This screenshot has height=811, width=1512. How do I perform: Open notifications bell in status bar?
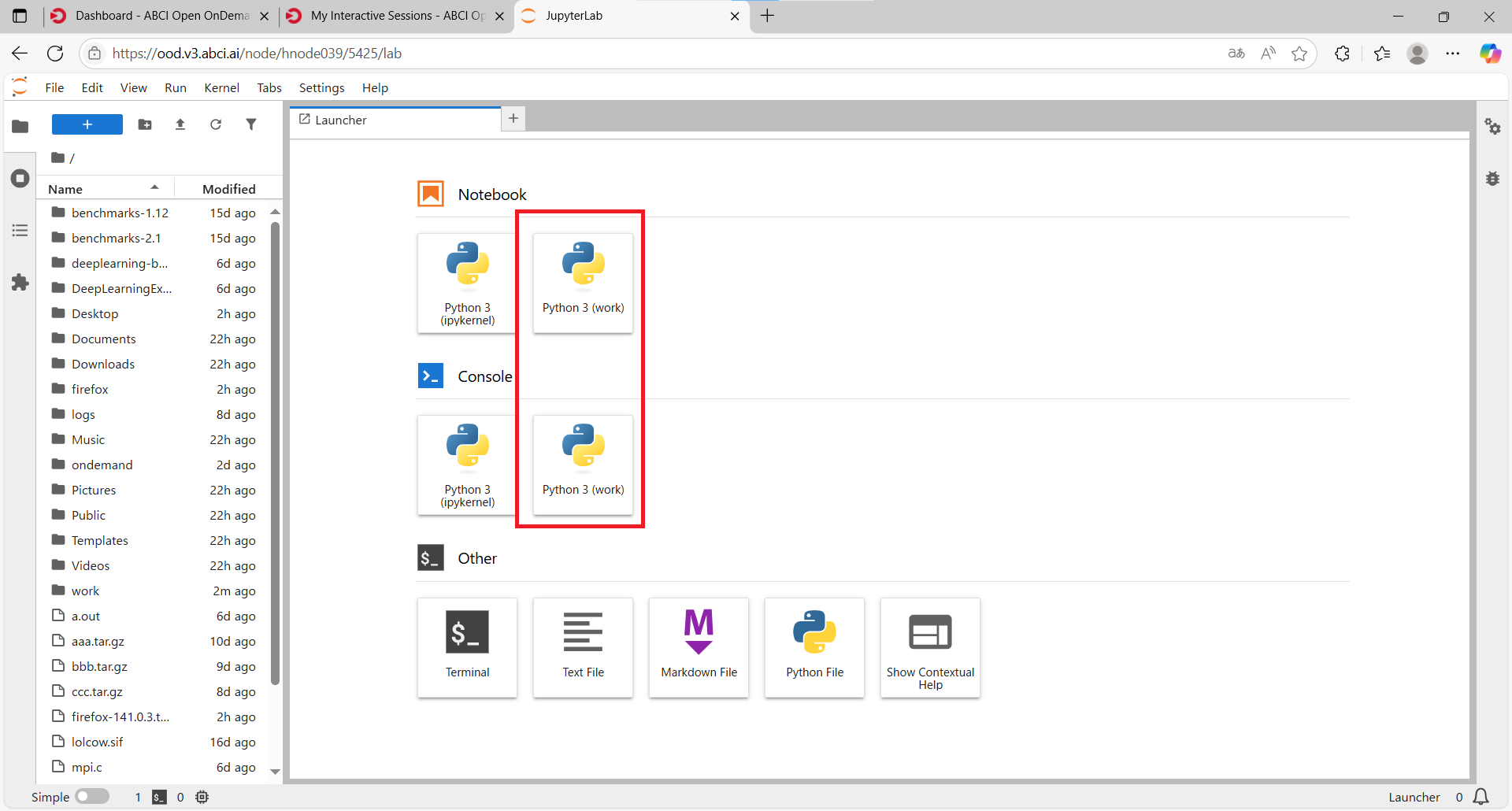[x=1480, y=797]
